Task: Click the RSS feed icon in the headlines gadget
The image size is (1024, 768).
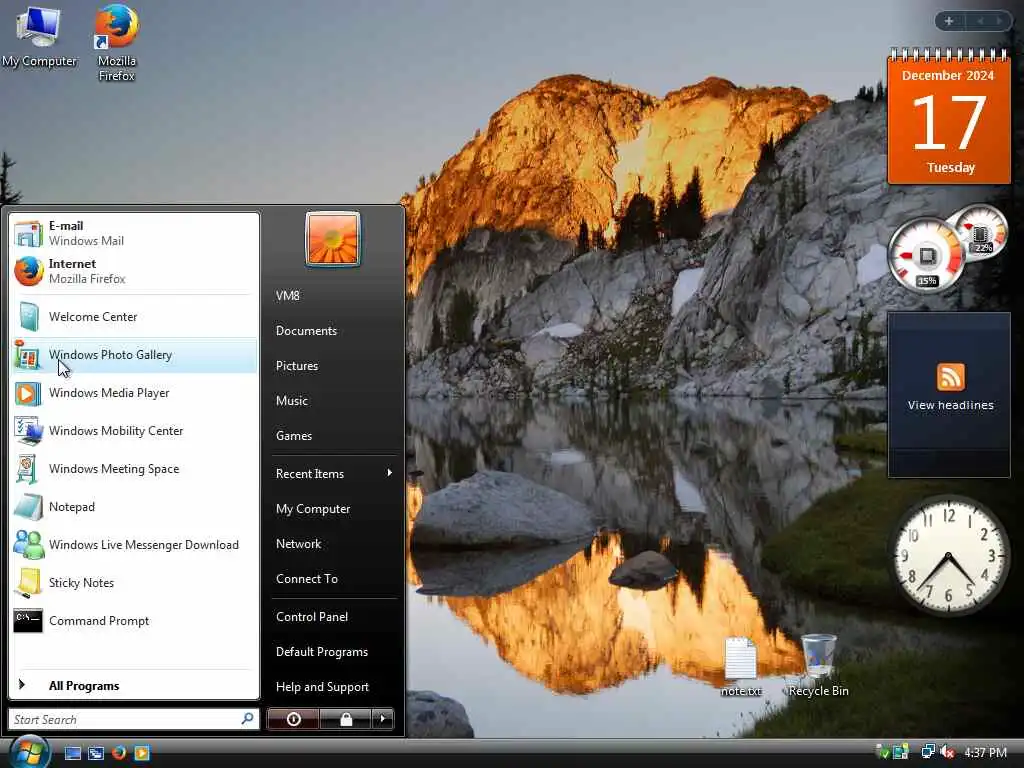Action: [951, 377]
